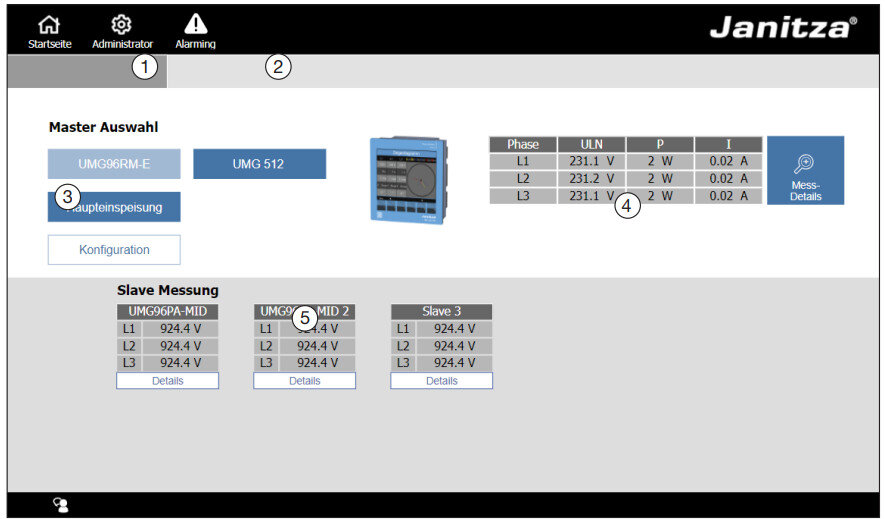Open the Administrator gear icon

tap(122, 26)
